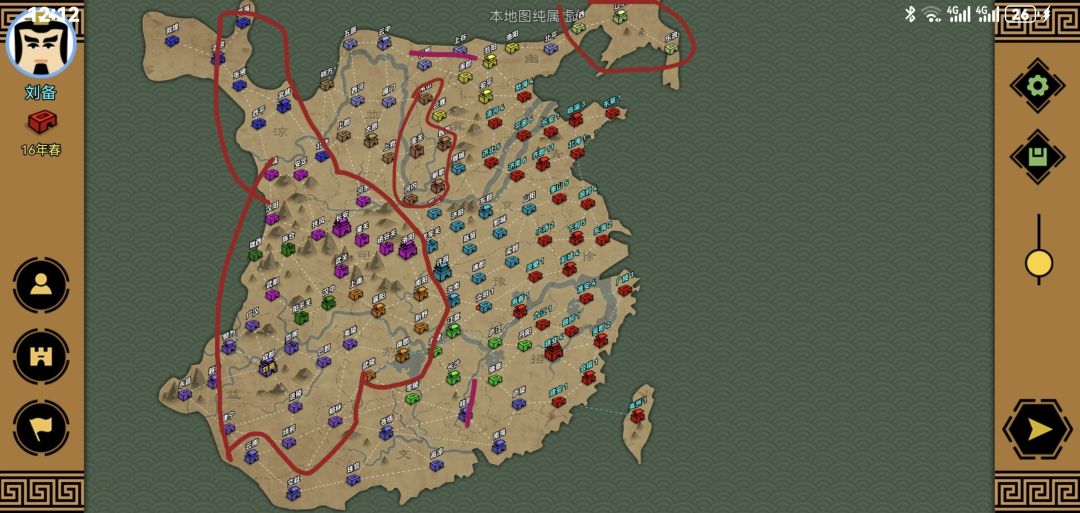Select 许昌 large blue city
The height and width of the screenshot is (513, 1080).
coord(442,271)
